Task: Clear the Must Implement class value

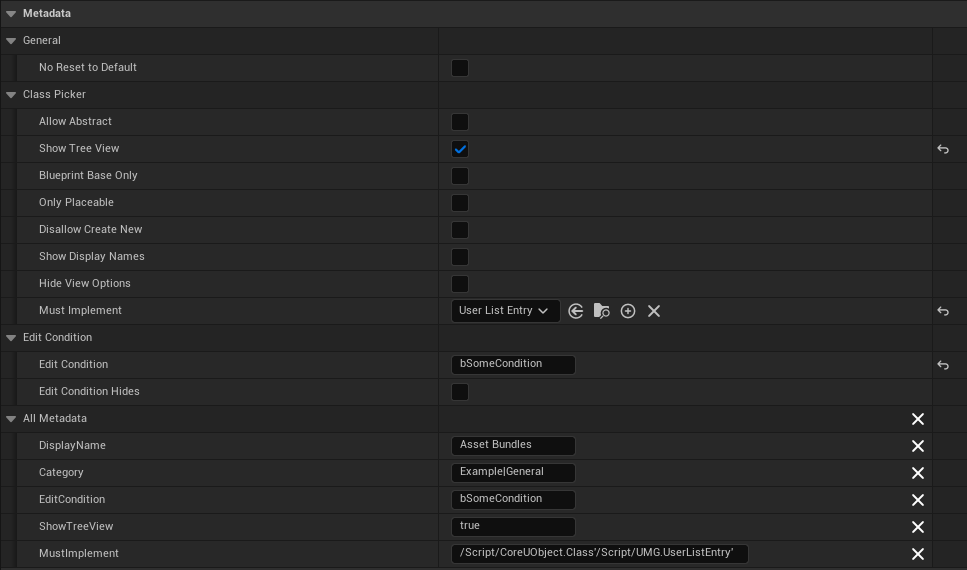Action: click(654, 311)
